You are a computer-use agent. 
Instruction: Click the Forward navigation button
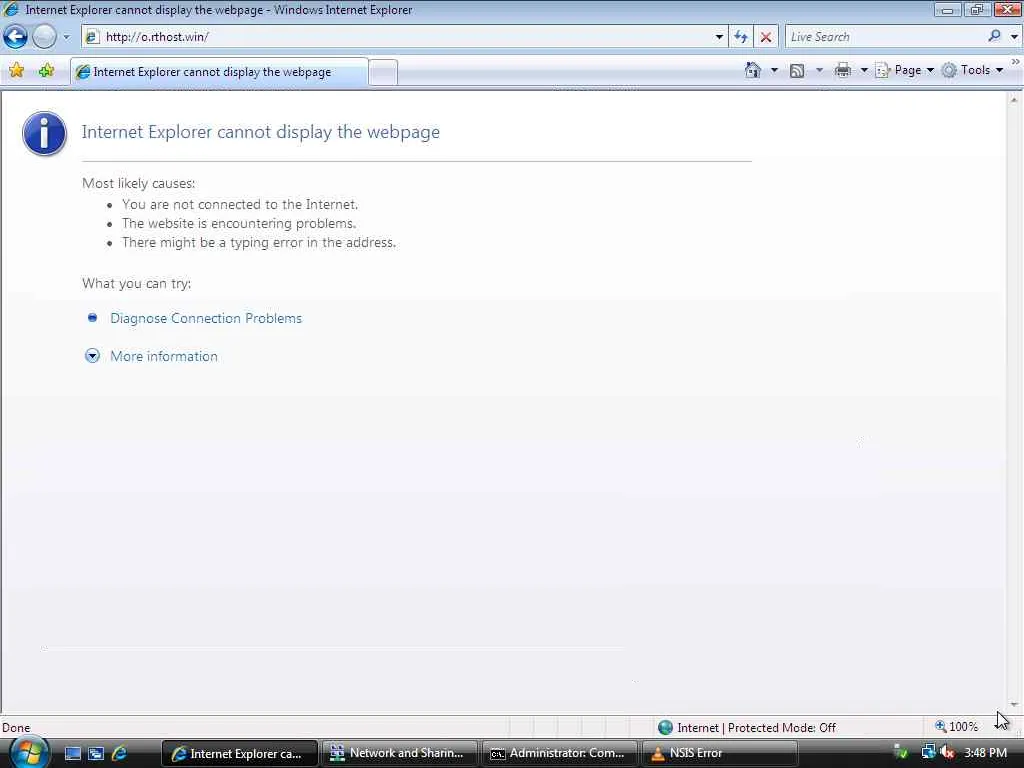pyautogui.click(x=44, y=37)
